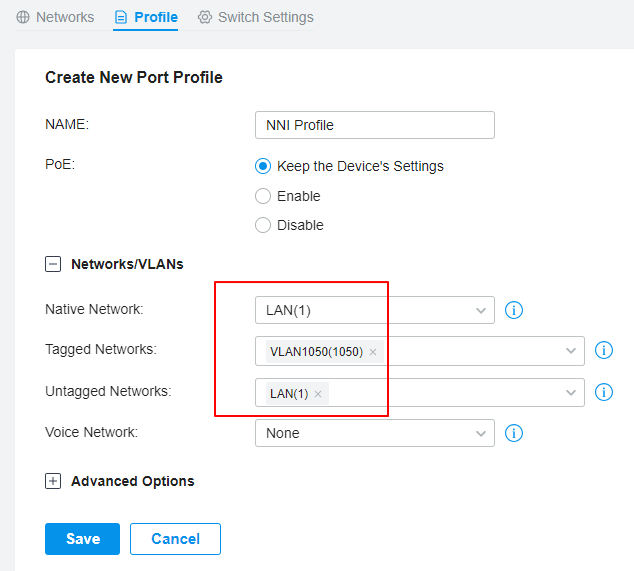Select Keep the Device's Settings radio
The width and height of the screenshot is (634, 571).
point(263,166)
